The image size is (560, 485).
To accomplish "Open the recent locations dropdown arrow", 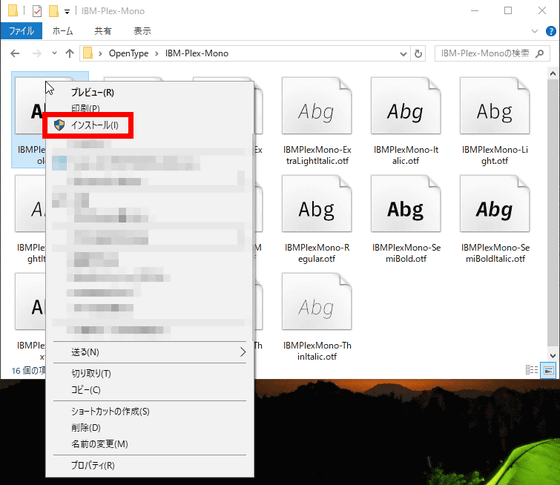I will (54, 53).
